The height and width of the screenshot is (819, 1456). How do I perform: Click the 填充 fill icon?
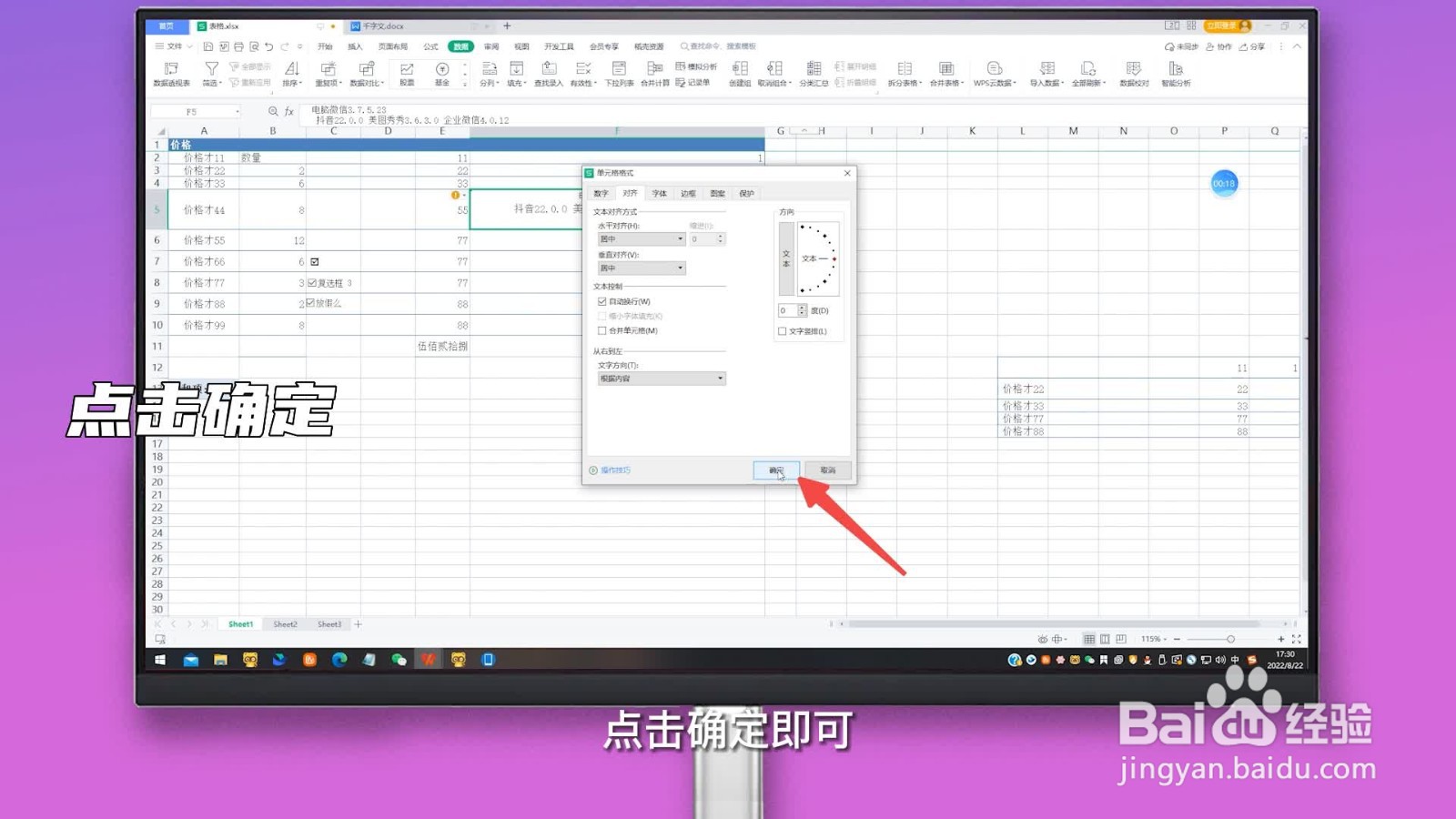(516, 69)
